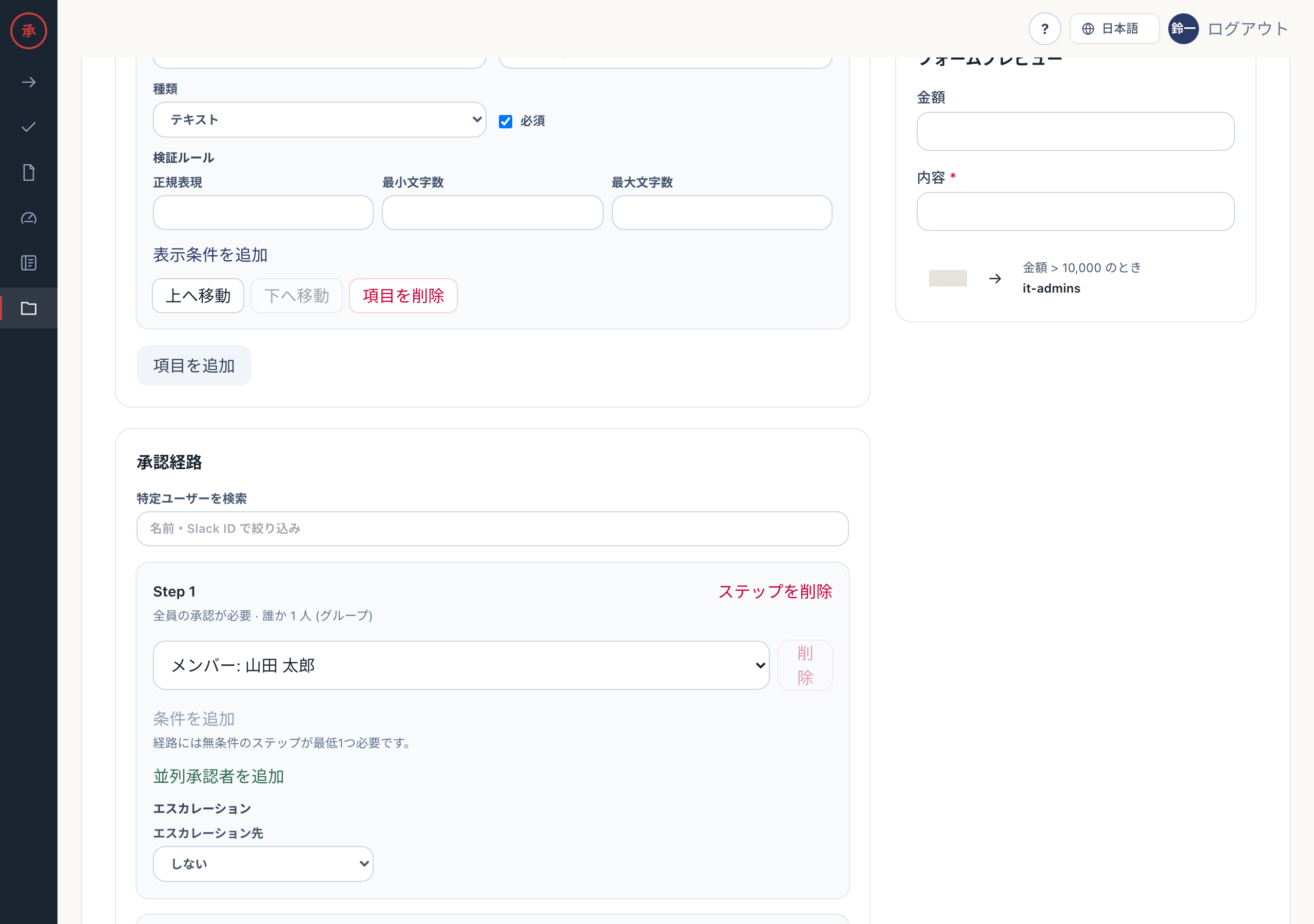Click the help question mark button
The width and height of the screenshot is (1314, 924).
[x=1045, y=29]
